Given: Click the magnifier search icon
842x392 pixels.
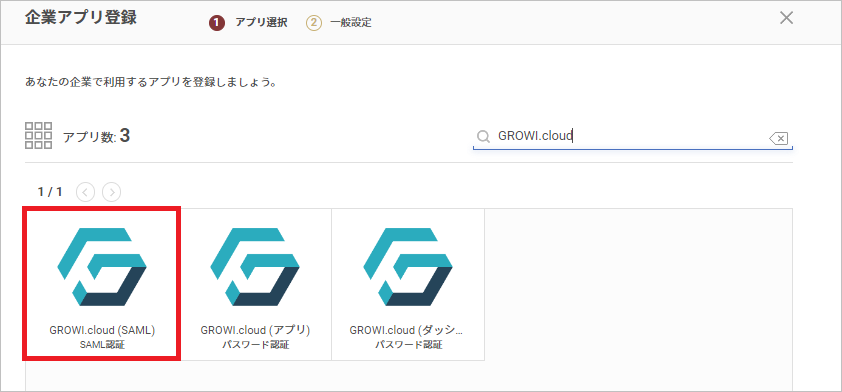Looking at the screenshot, I should (x=483, y=136).
